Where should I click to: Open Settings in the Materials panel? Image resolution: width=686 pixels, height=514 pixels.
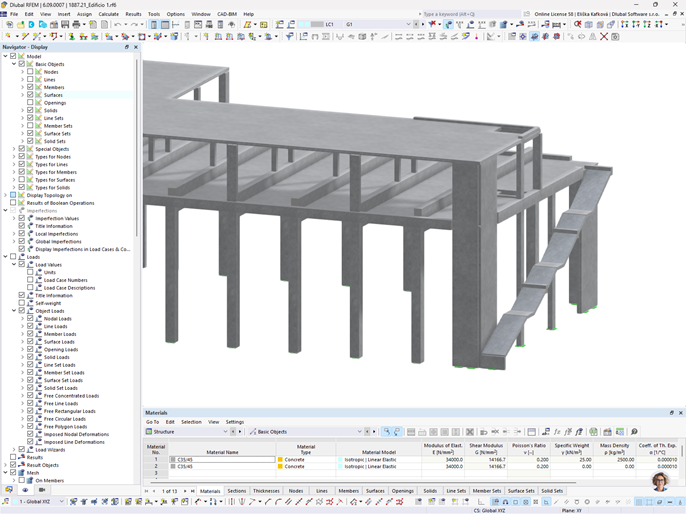[x=234, y=422]
